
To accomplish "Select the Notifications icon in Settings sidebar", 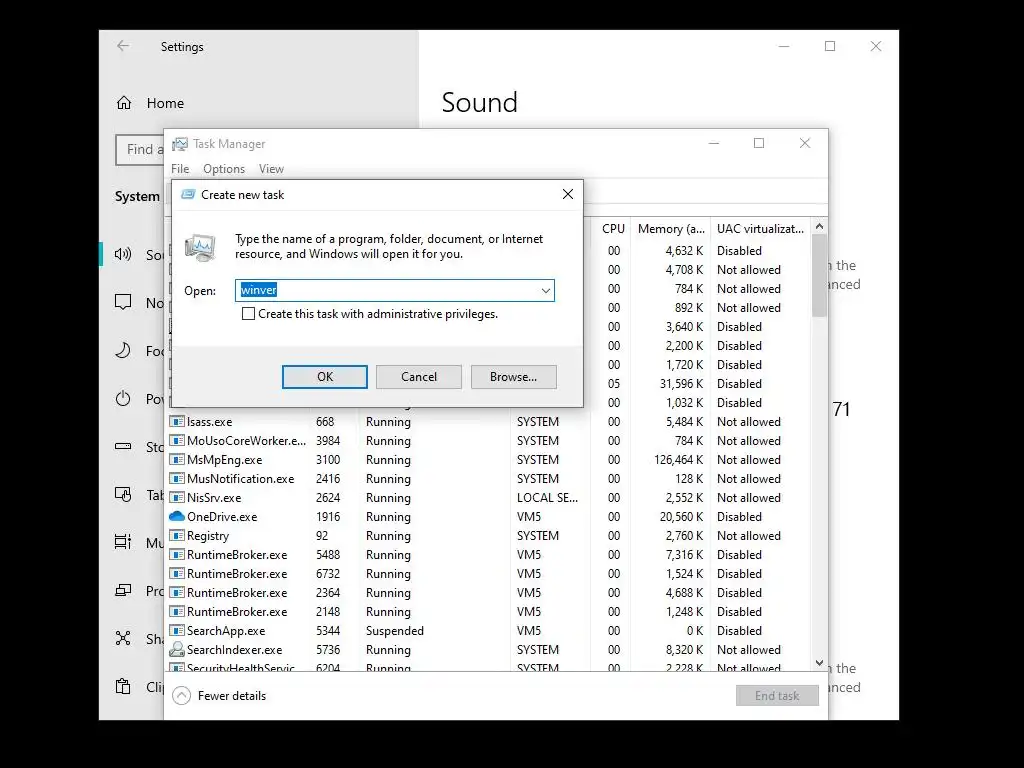I will [x=123, y=302].
